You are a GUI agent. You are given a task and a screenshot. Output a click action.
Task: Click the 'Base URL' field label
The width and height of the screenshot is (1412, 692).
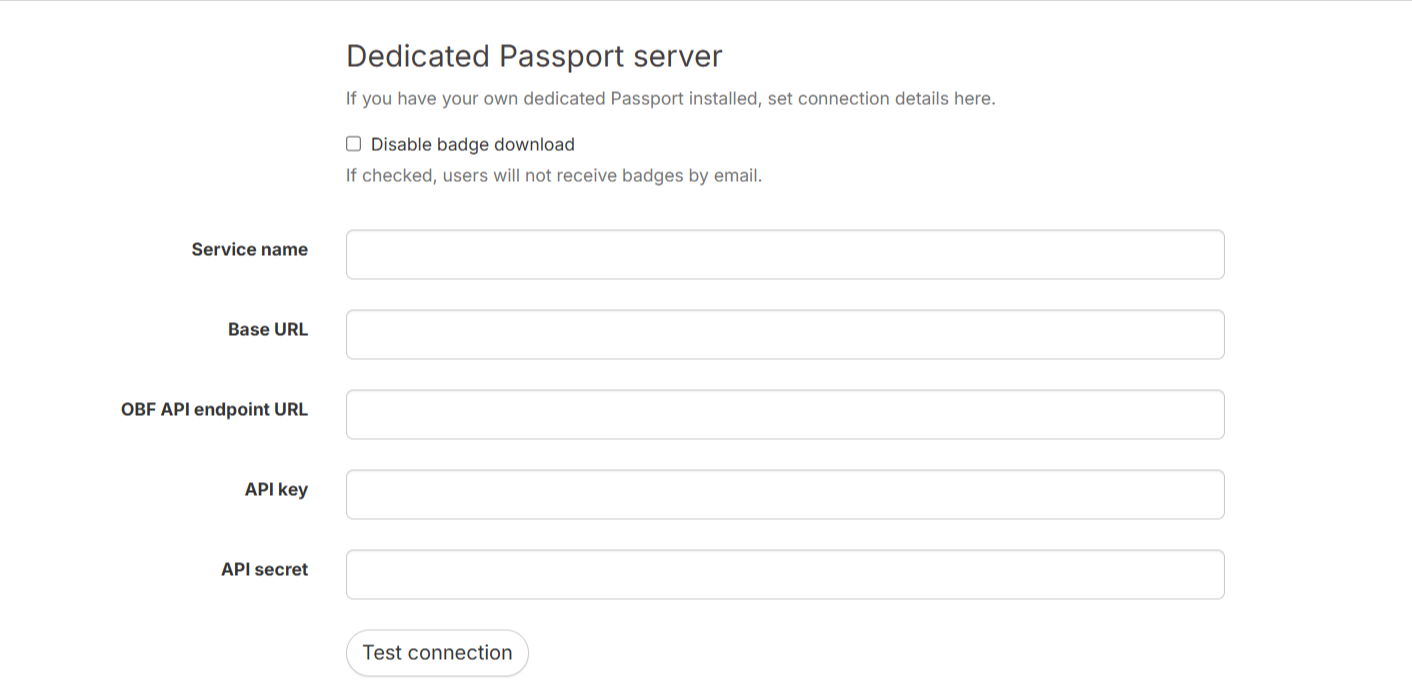(267, 330)
